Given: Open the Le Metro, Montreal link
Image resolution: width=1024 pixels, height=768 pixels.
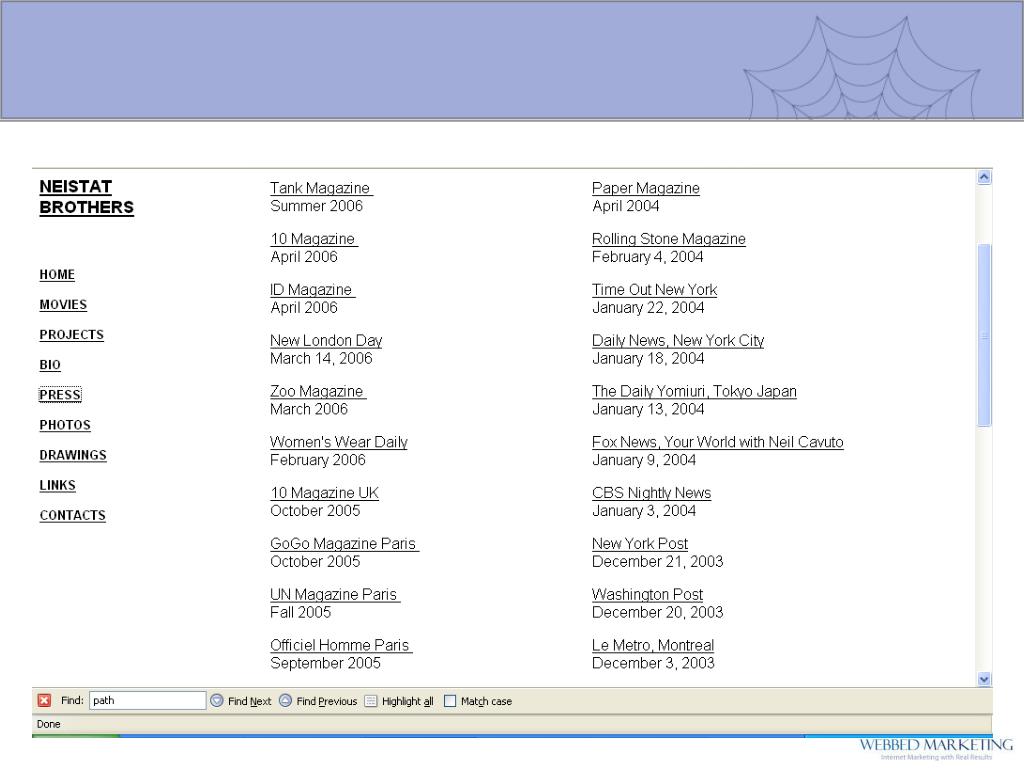Looking at the screenshot, I should (652, 645).
